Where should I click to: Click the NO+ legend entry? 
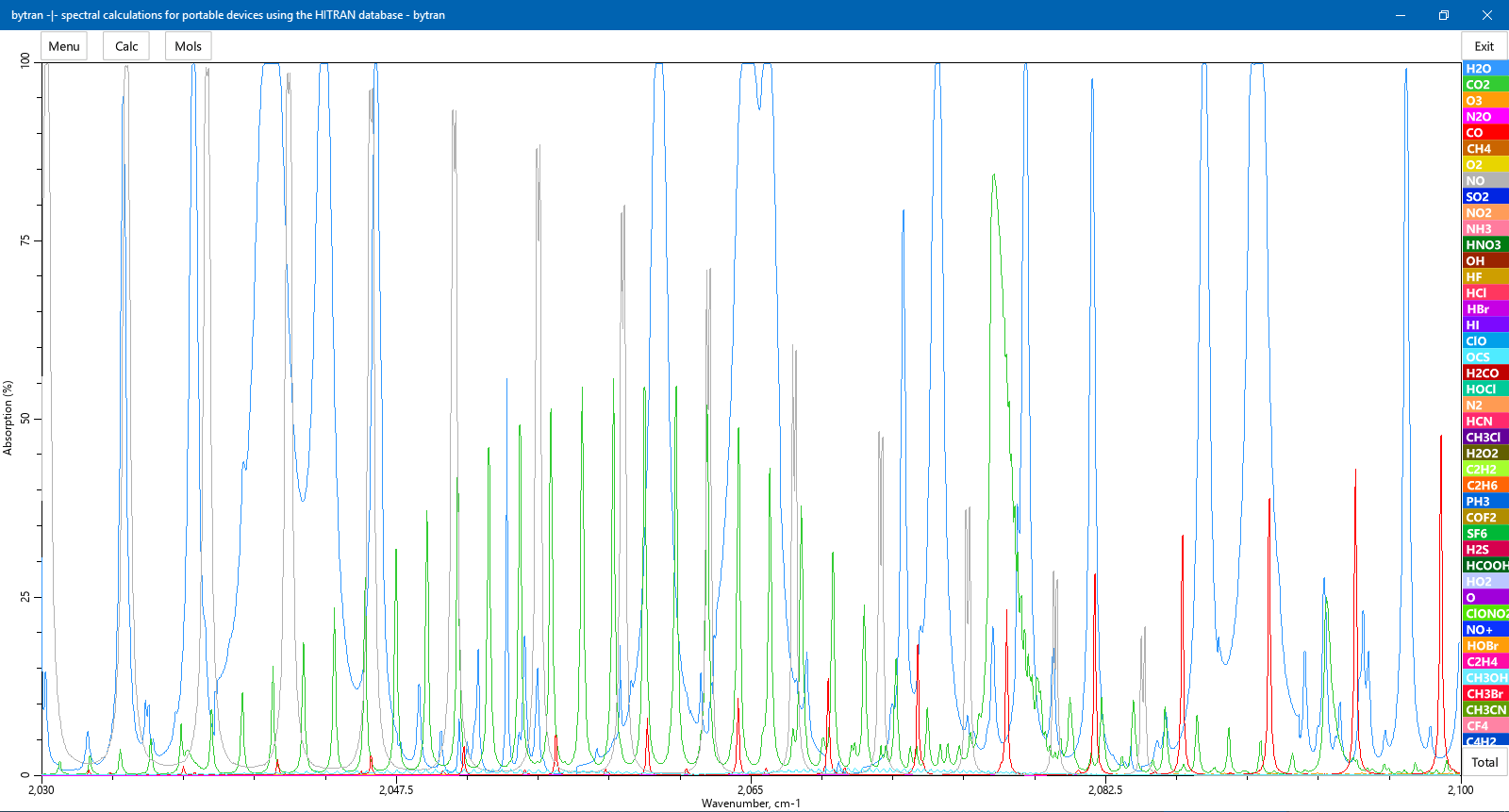point(1485,630)
